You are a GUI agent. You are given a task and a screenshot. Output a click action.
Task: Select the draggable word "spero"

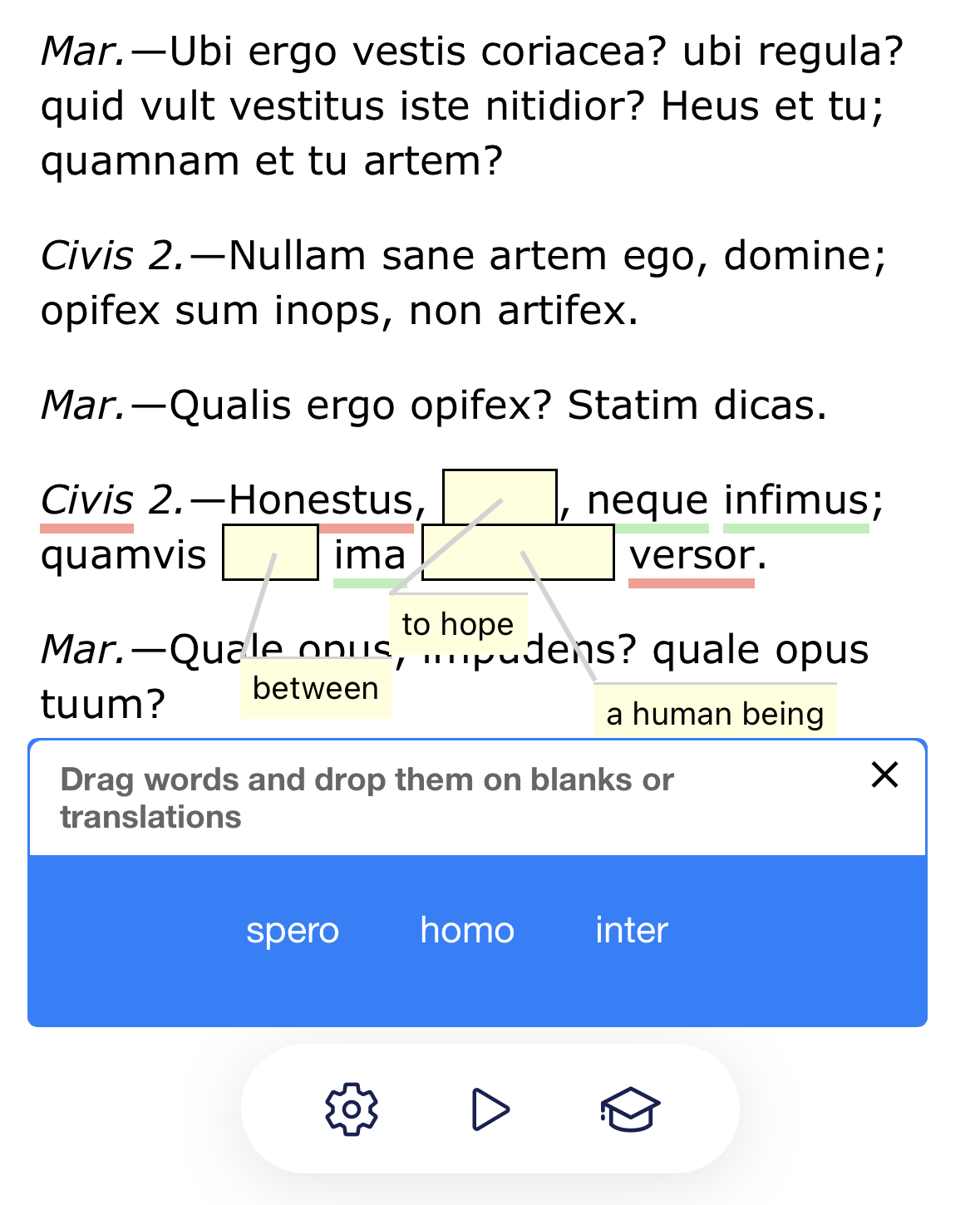point(293,932)
